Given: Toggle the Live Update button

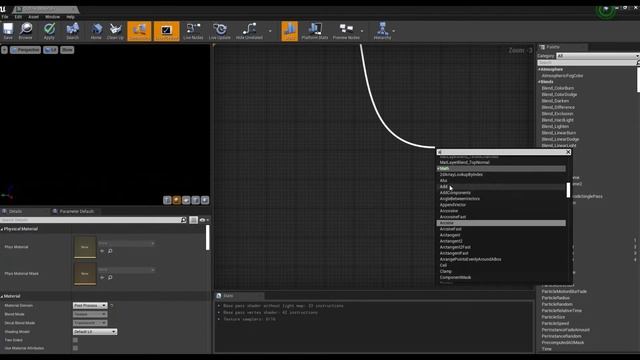Looking at the screenshot, I should coord(220,31).
